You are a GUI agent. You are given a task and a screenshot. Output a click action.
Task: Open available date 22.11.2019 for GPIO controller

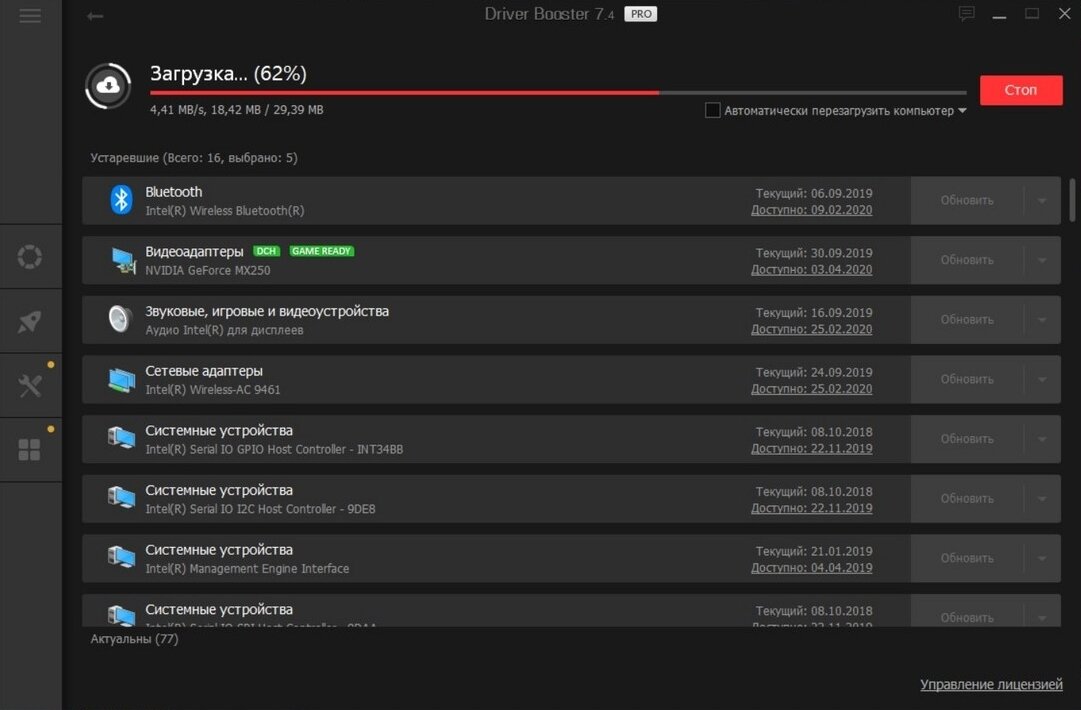tap(811, 449)
